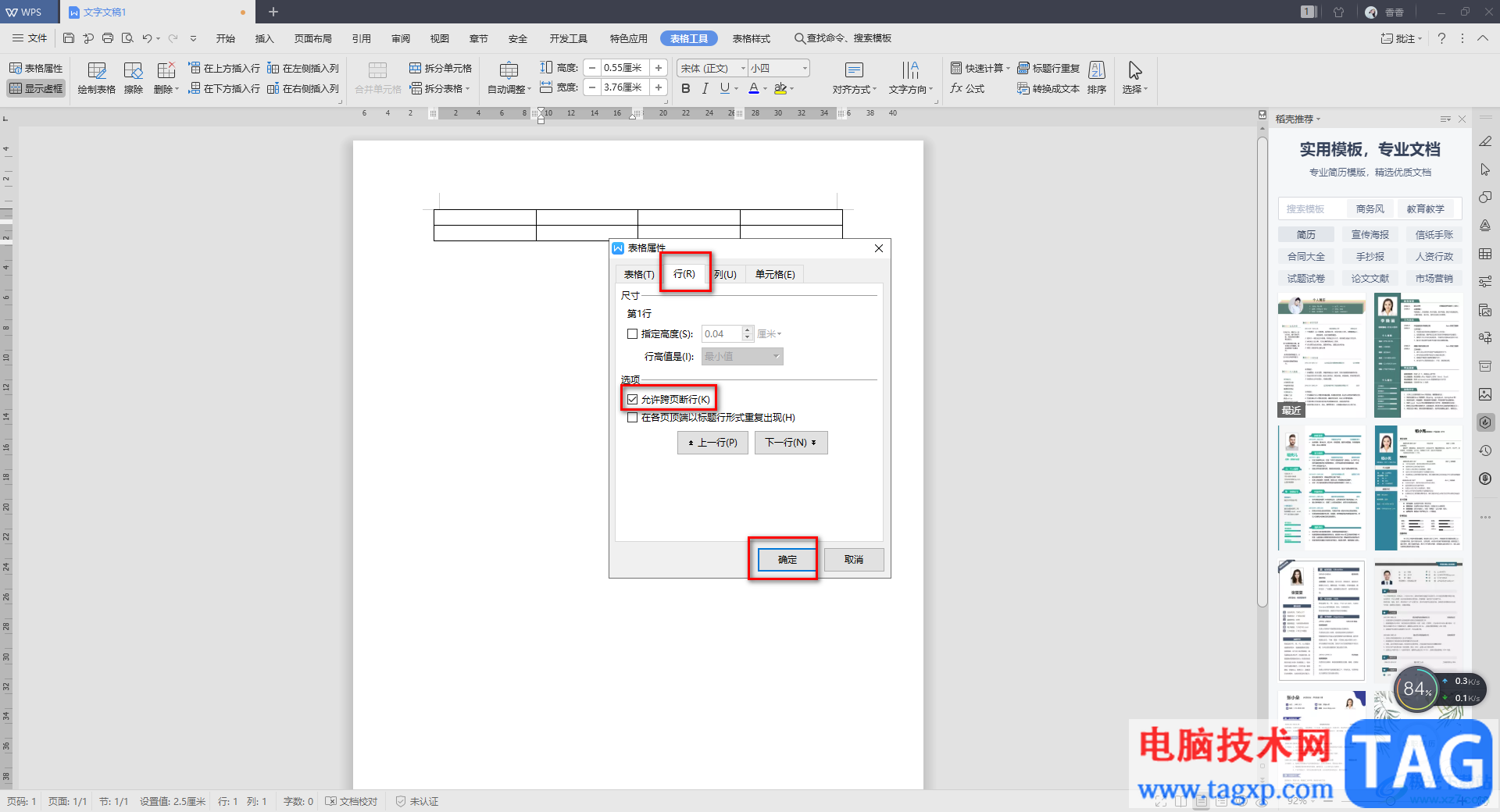
Task: Click the Draw Table (绘制表格) icon
Action: point(96,77)
